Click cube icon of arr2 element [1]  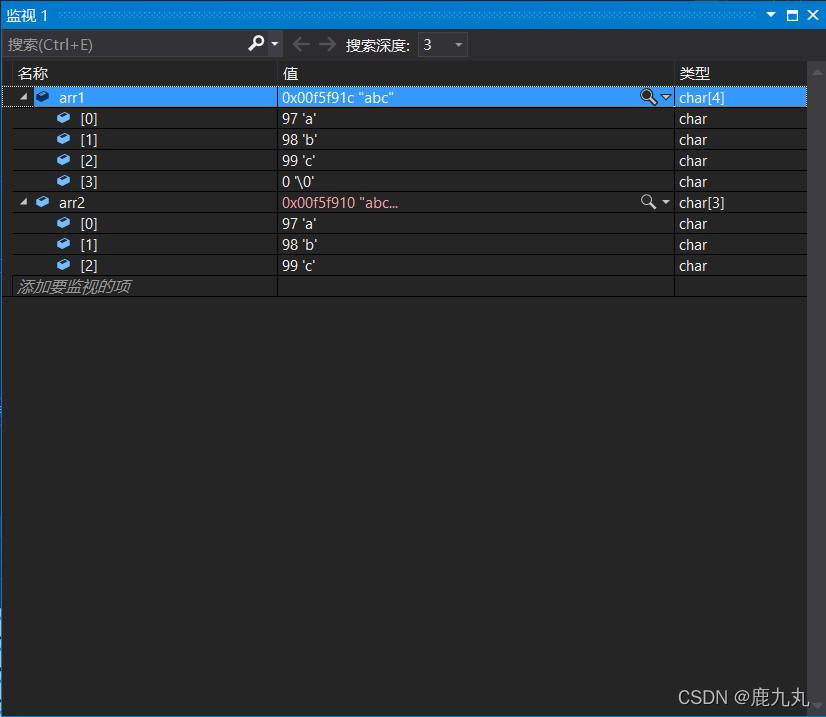(x=64, y=244)
